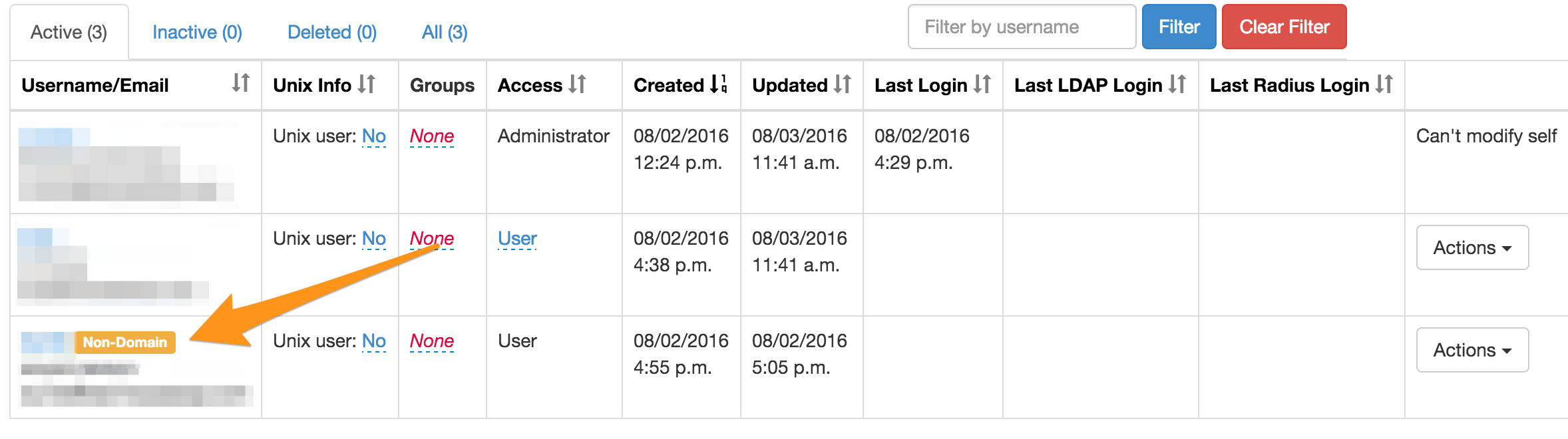1568x439 pixels.
Task: Sort by Updated column arrows
Action: coord(843,84)
